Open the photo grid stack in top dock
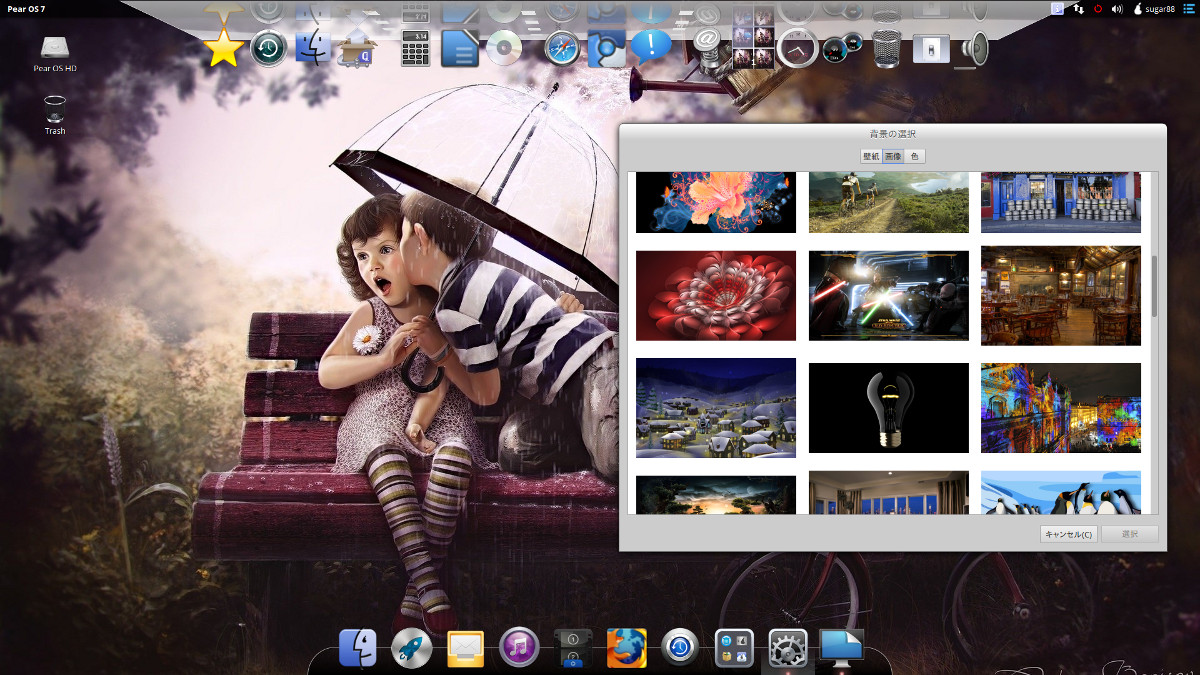 (753, 48)
